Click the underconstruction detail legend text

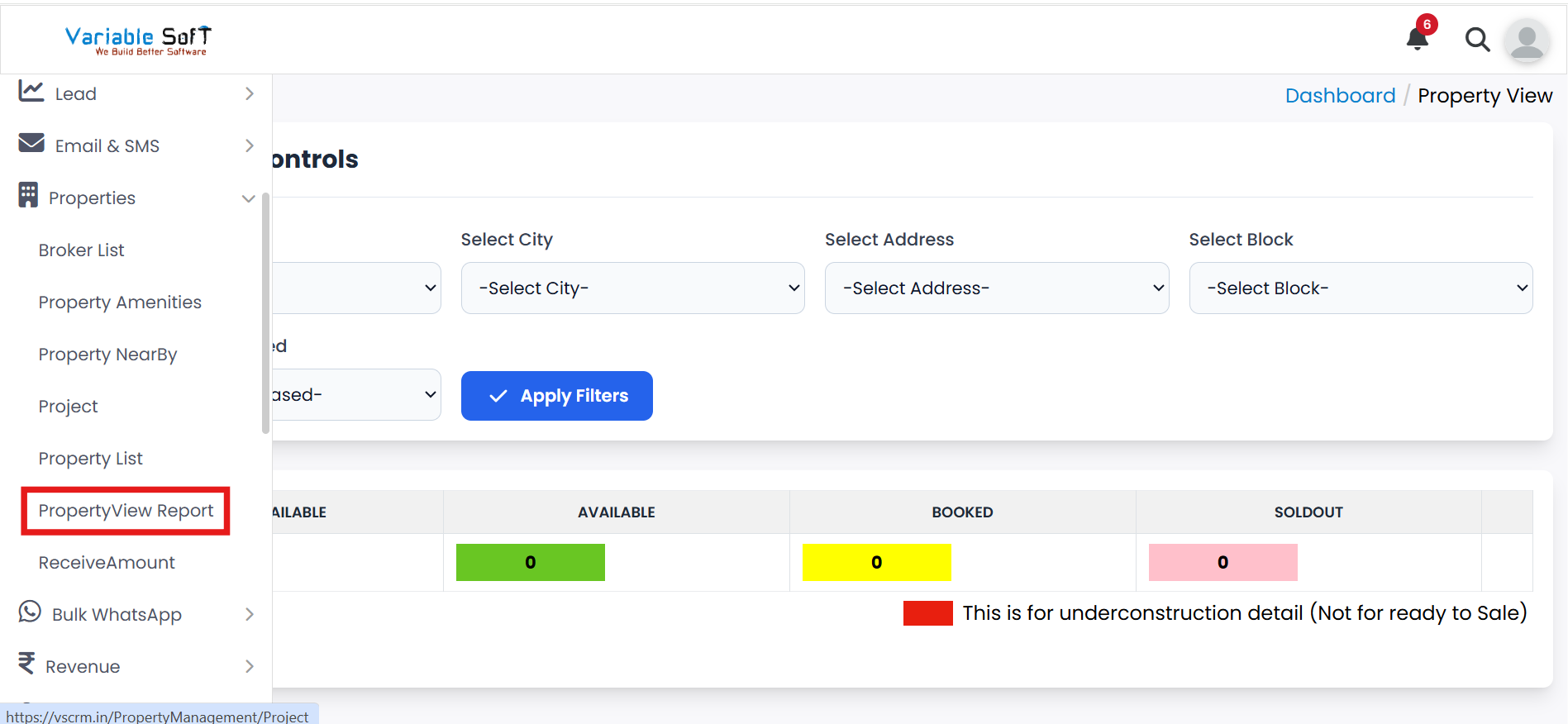coord(1245,613)
